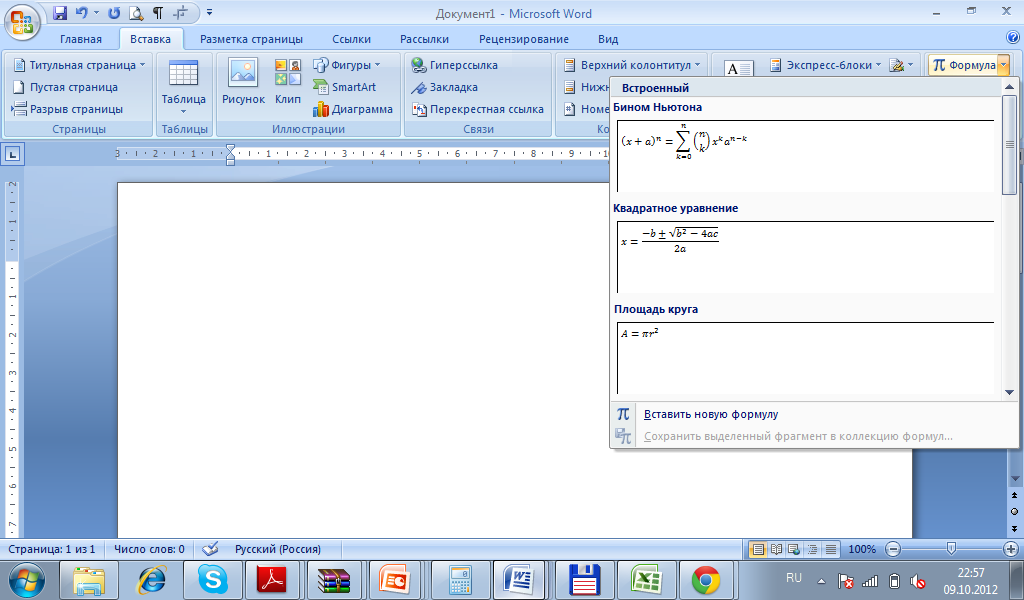Select Web Layout view button
Image resolution: width=1024 pixels, height=600 pixels.
[793, 549]
